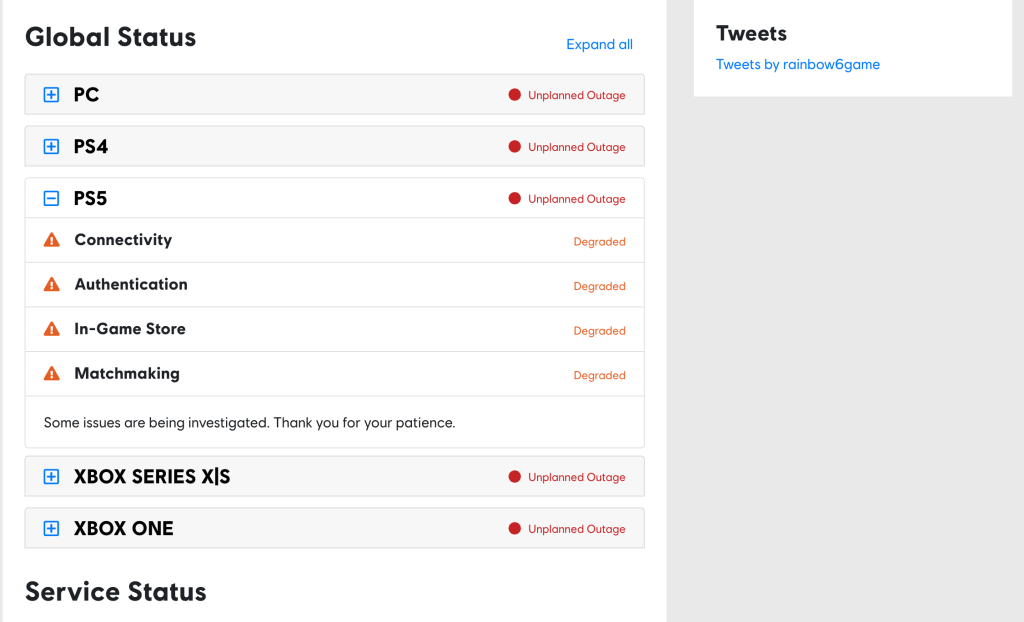1024x622 pixels.
Task: Click the In-Game Store Degraded status
Action: pyautogui.click(x=599, y=331)
